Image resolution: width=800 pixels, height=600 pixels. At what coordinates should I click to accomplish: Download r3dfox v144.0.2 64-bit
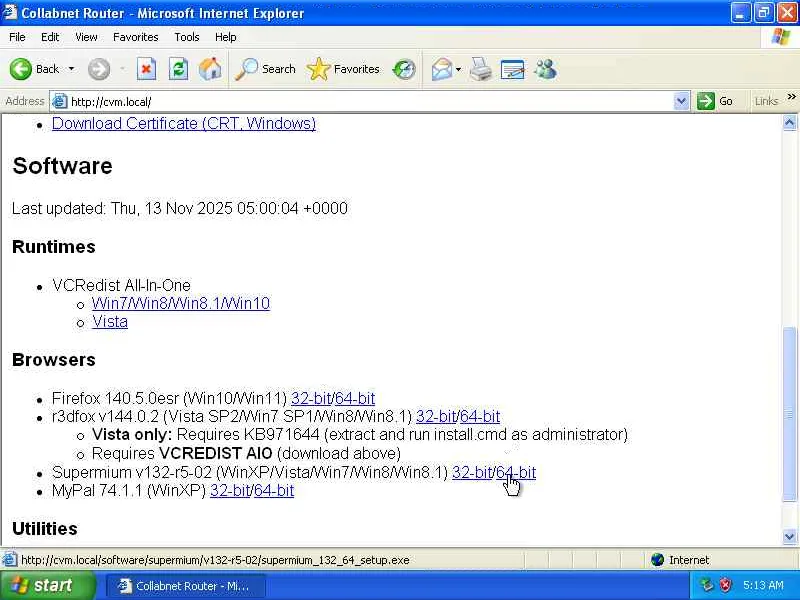click(480, 417)
